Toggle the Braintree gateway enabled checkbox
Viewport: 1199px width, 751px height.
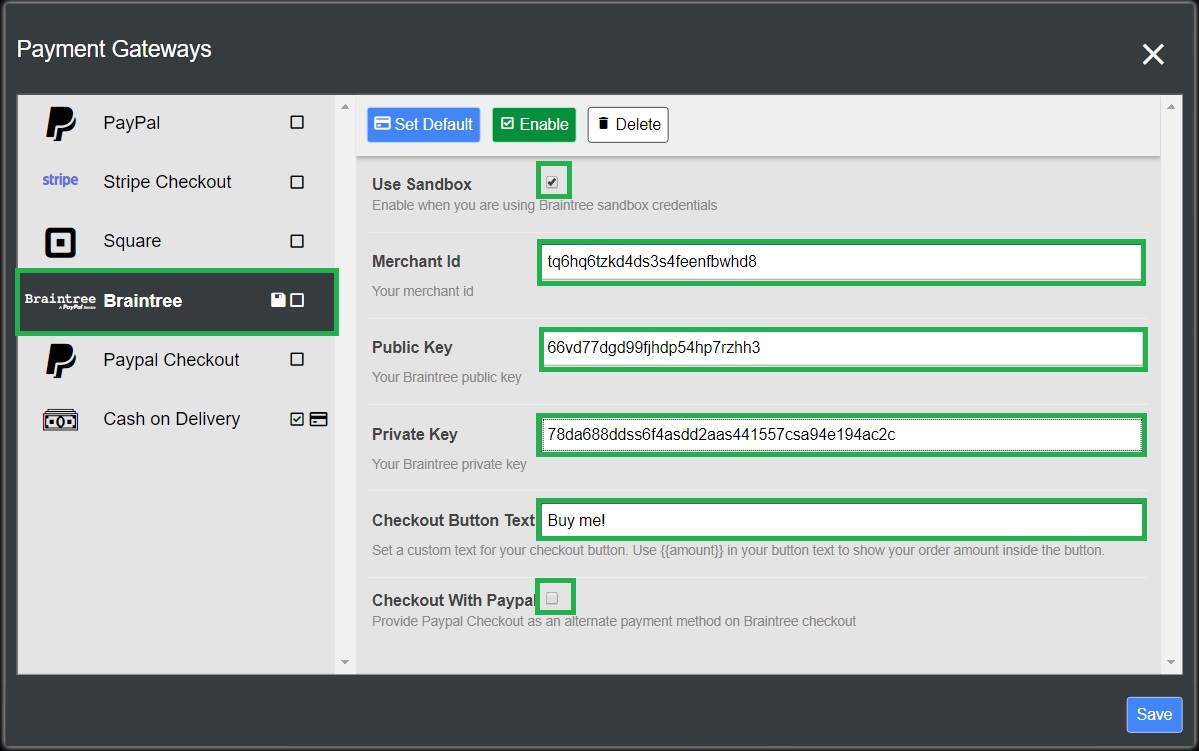[x=297, y=301]
